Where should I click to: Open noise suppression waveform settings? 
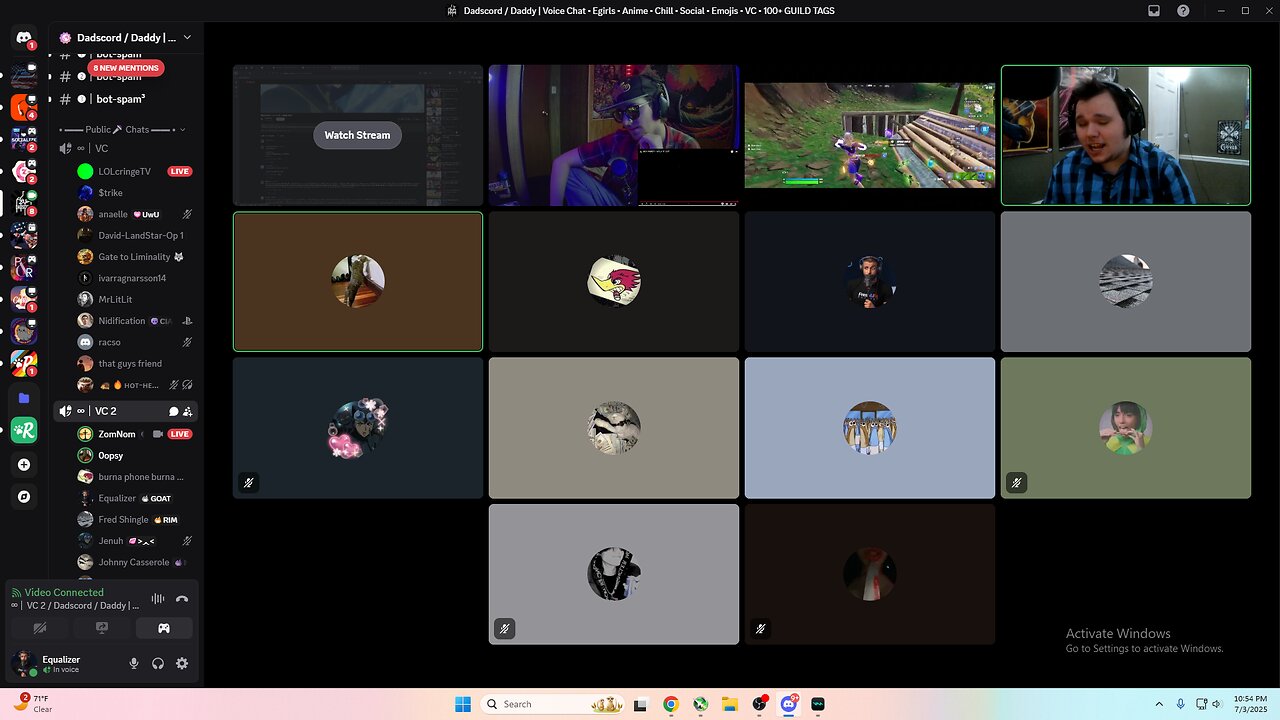(158, 599)
